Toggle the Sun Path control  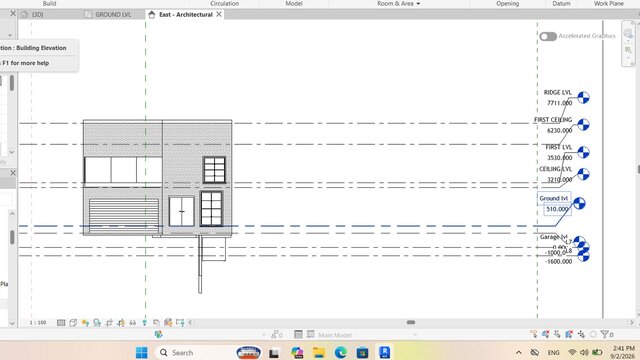tap(85, 322)
